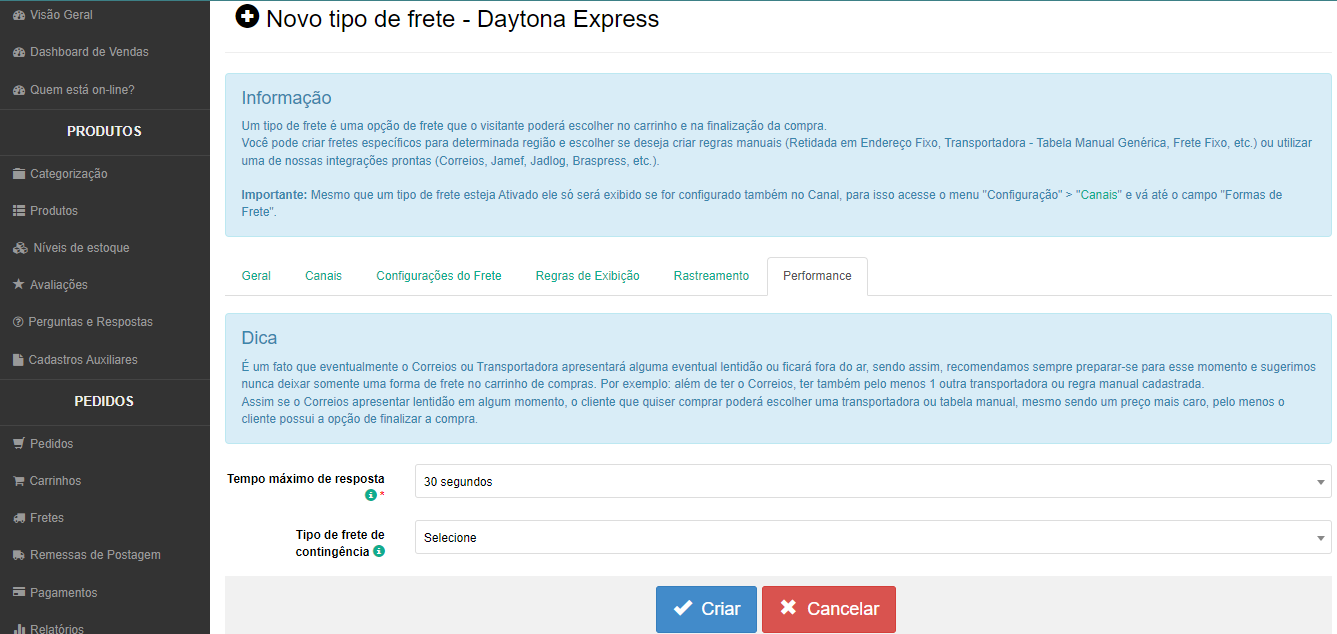The height and width of the screenshot is (634, 1337).
Task: Click the Categorização folder icon
Action: tap(19, 174)
